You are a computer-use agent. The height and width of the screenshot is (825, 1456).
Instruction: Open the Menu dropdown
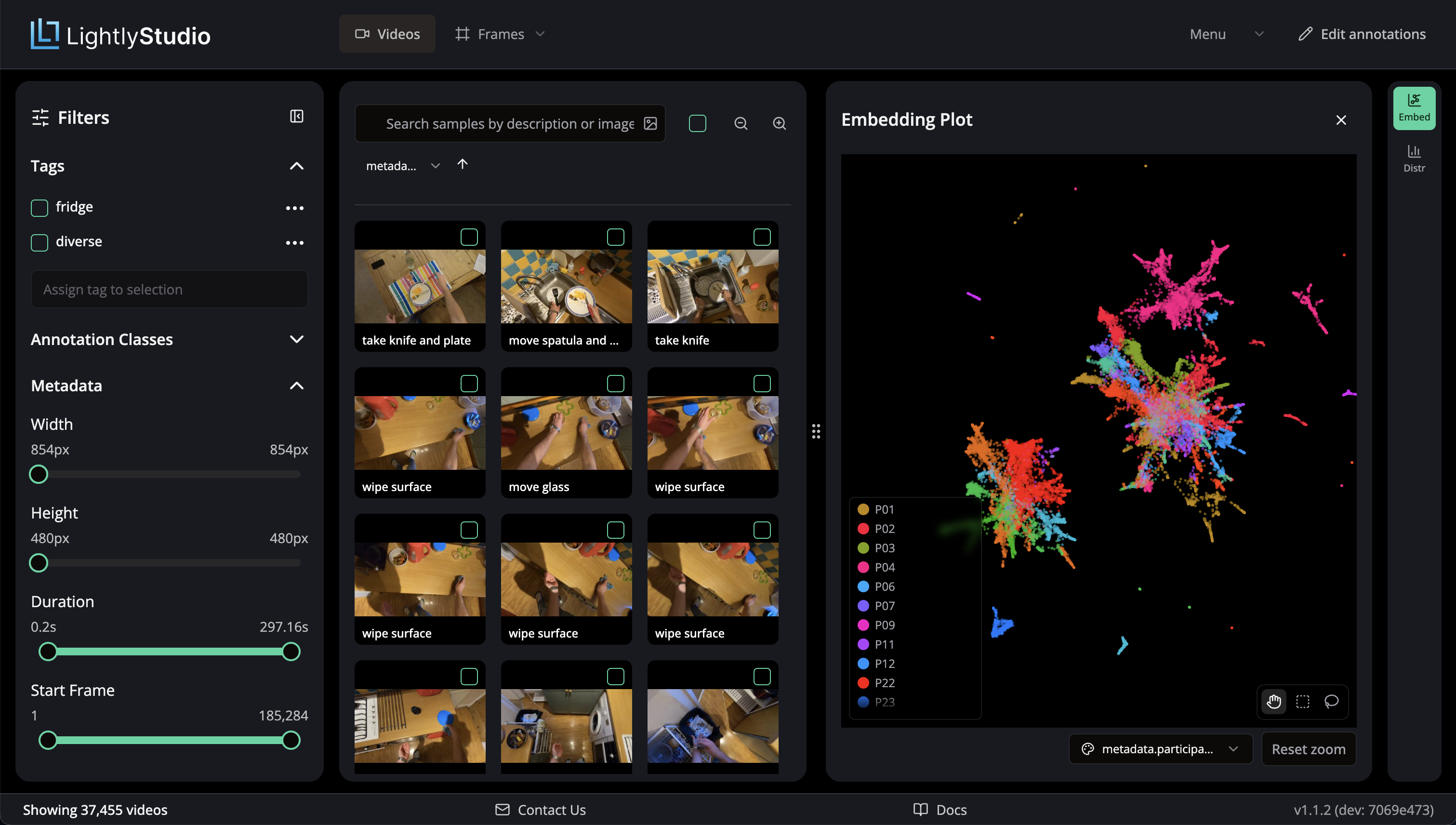pyautogui.click(x=1226, y=34)
